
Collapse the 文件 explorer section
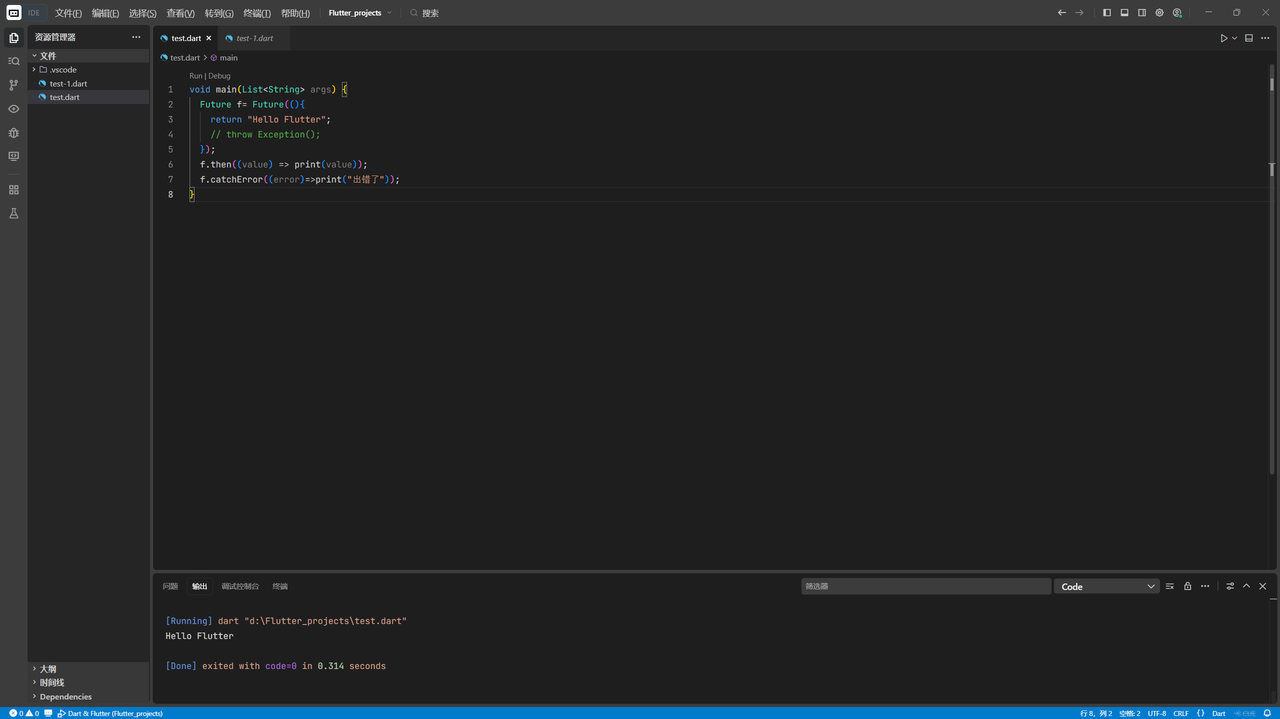pos(88,56)
